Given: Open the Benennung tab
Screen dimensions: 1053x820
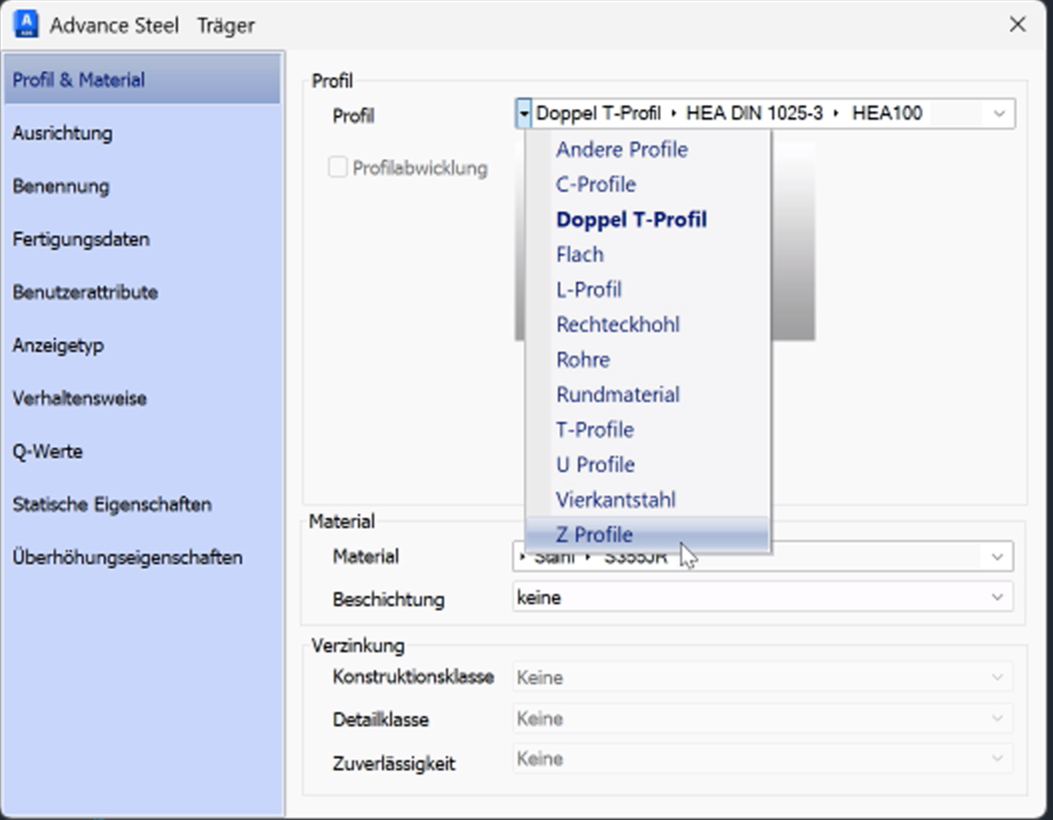Looking at the screenshot, I should tap(142, 186).
